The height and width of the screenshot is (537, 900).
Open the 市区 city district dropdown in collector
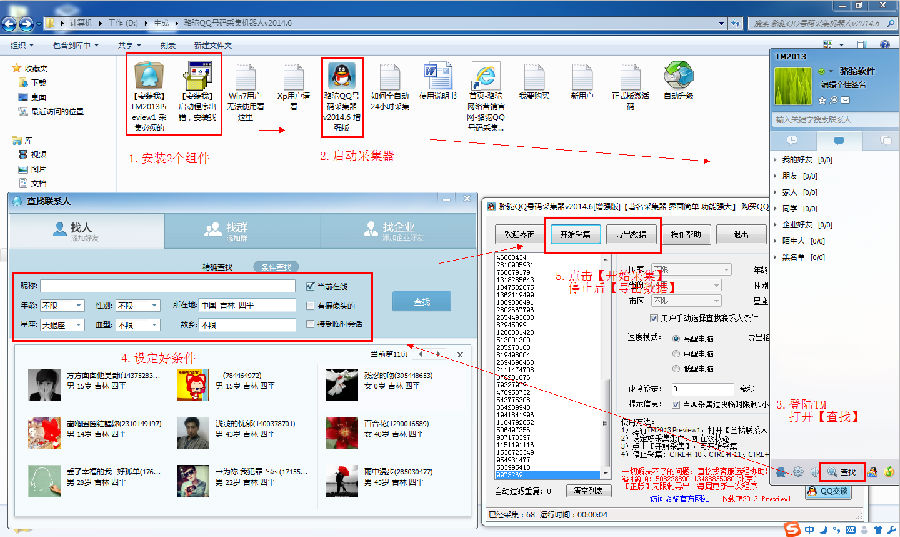(686, 300)
